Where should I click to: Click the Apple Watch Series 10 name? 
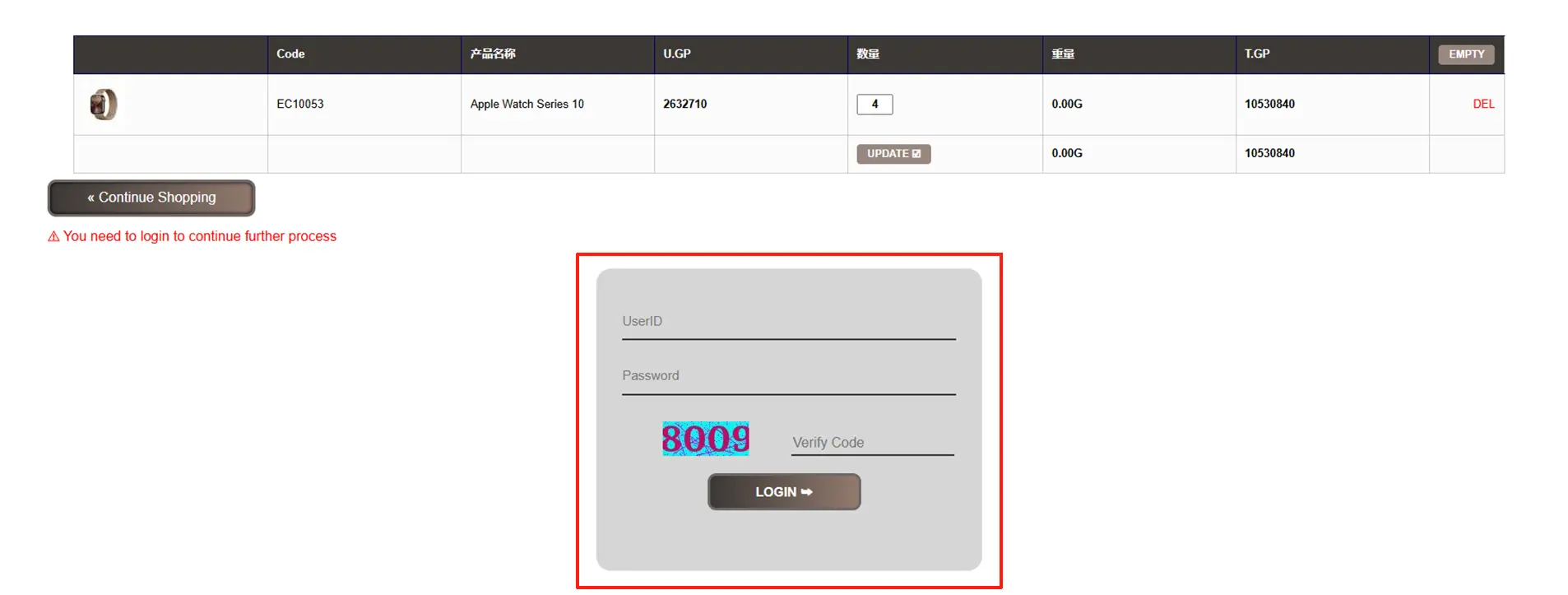point(527,105)
